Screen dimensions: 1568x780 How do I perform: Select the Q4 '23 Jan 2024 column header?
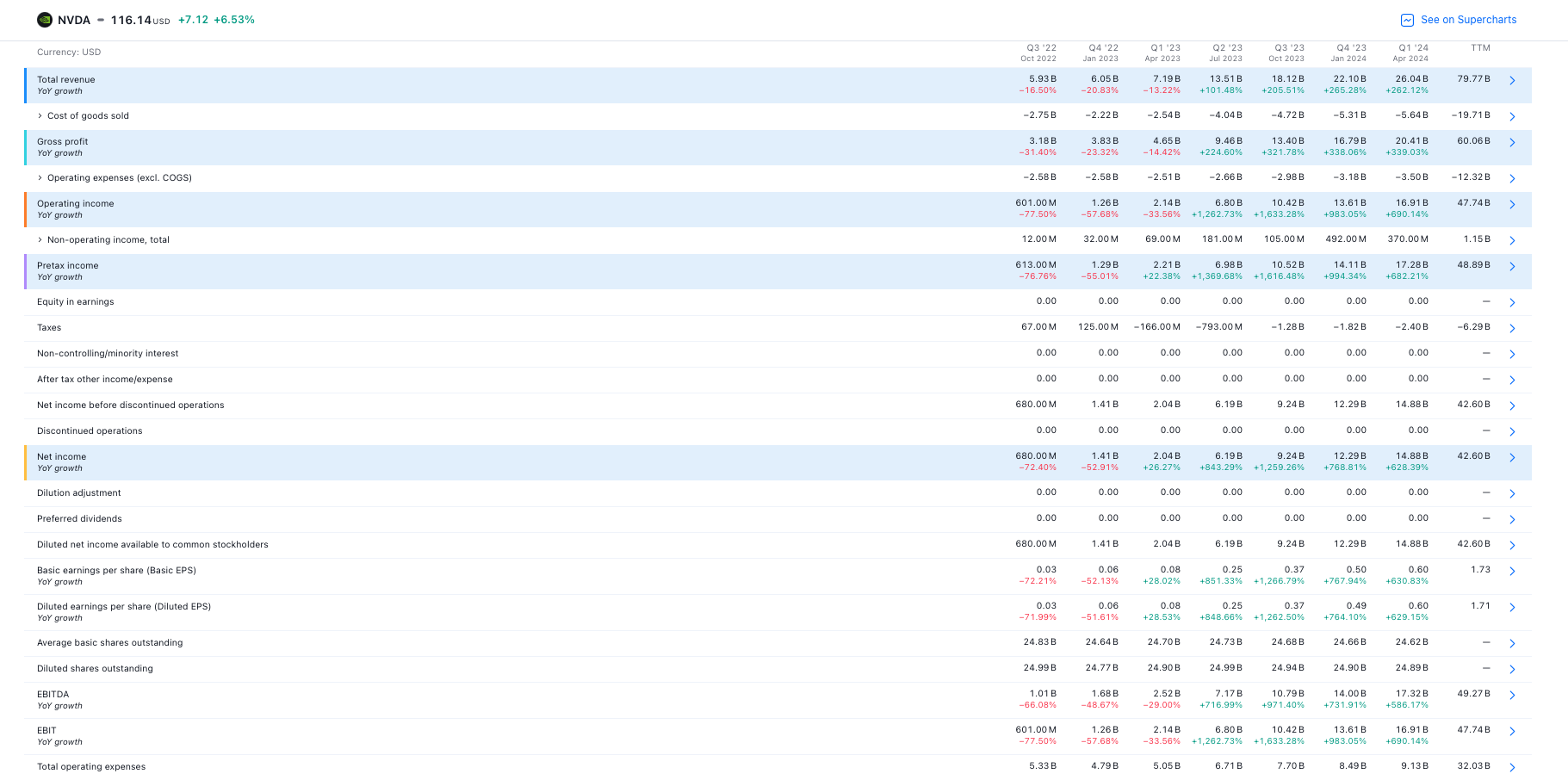(x=1348, y=53)
